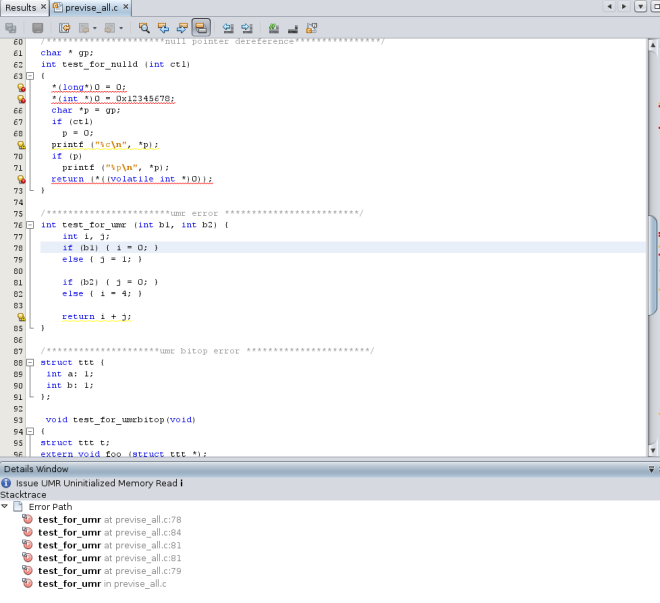Click the editor vertical scrollbar thumb

653,265
